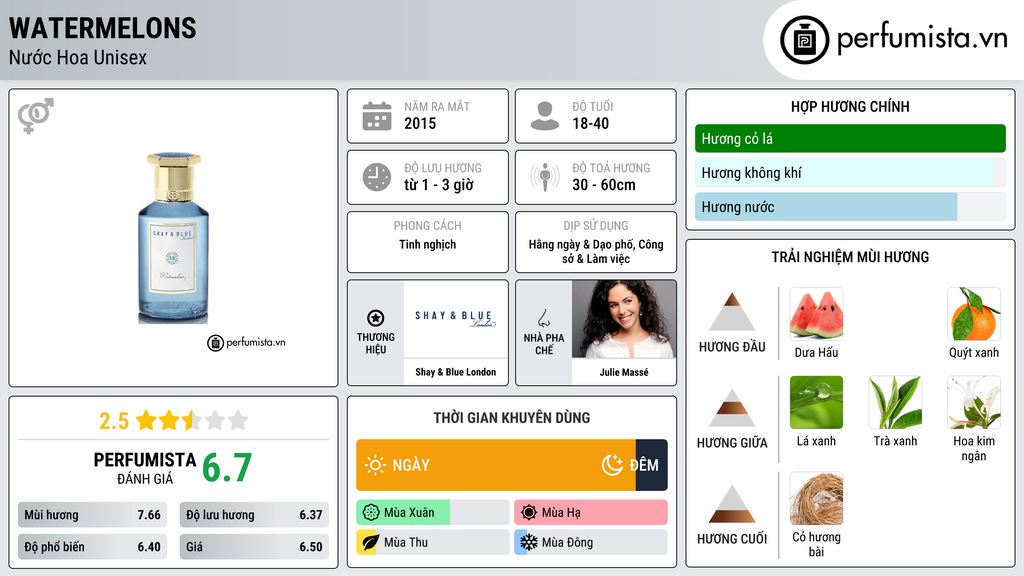This screenshot has width=1024, height=576.
Task: Click the Mùi hương 7.66 score bar
Action: pyautogui.click(x=93, y=515)
